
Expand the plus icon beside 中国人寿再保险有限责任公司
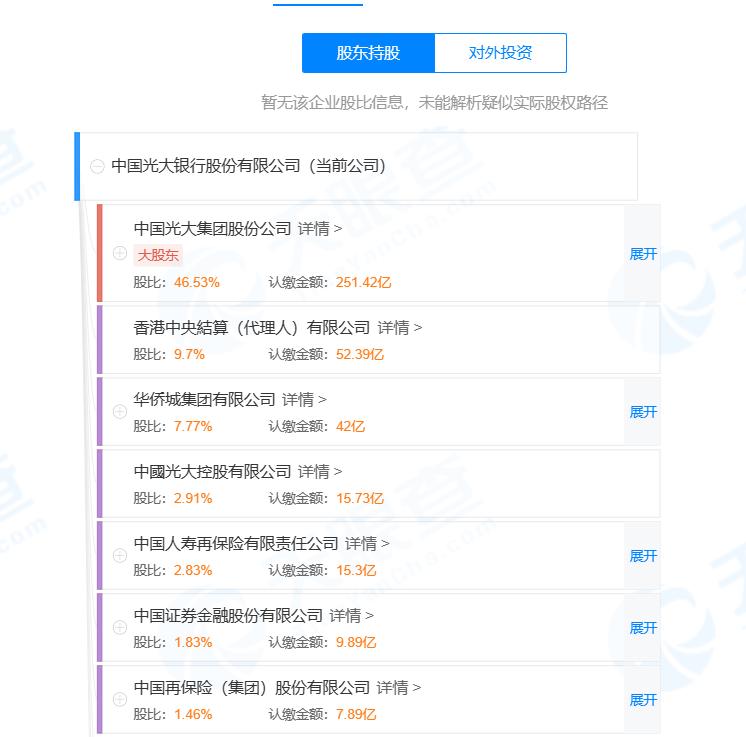click(120, 555)
